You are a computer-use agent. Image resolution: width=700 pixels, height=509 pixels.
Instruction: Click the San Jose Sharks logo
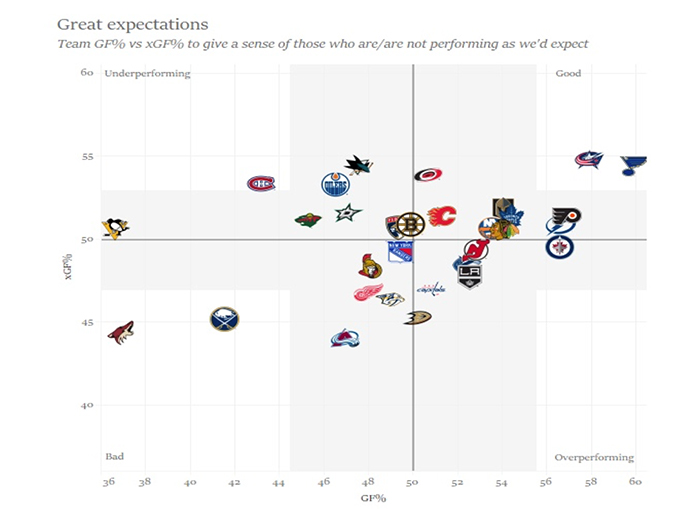358,165
